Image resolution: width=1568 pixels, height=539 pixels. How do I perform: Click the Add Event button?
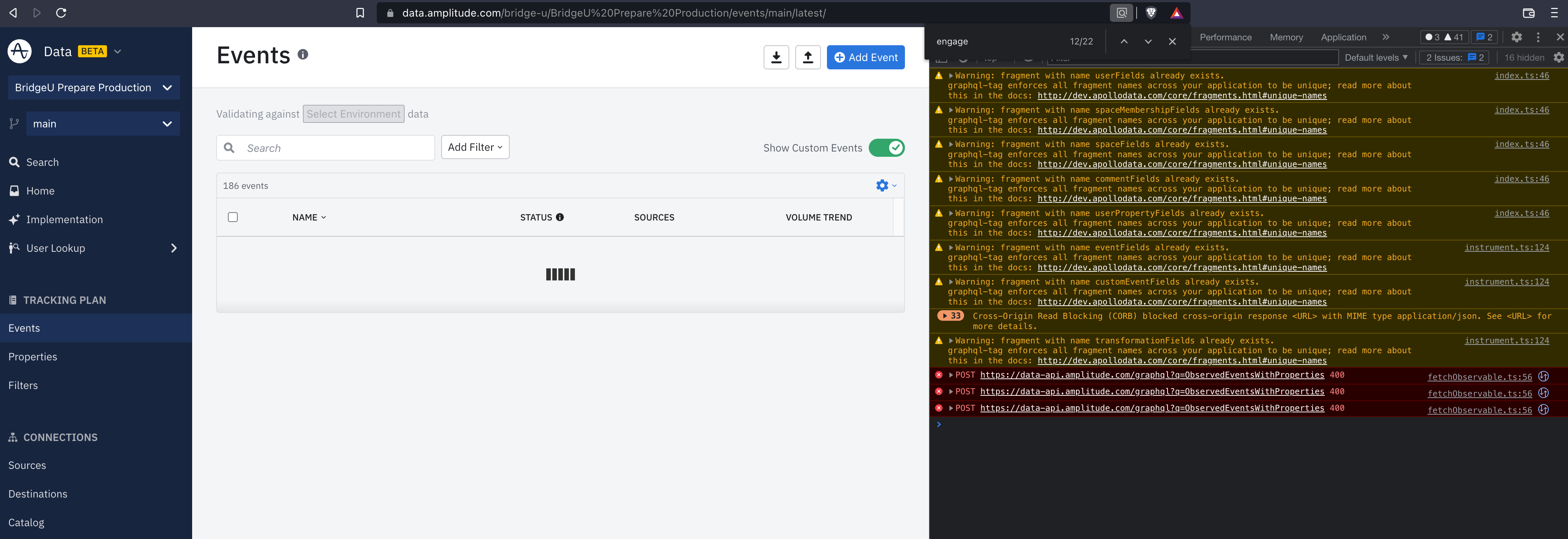(x=866, y=57)
